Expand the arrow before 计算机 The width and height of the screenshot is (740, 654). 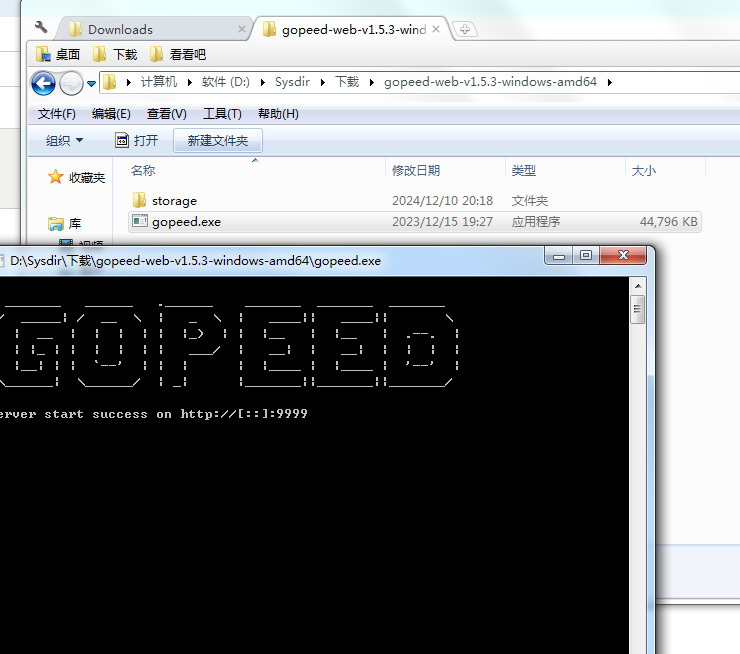click(x=129, y=83)
